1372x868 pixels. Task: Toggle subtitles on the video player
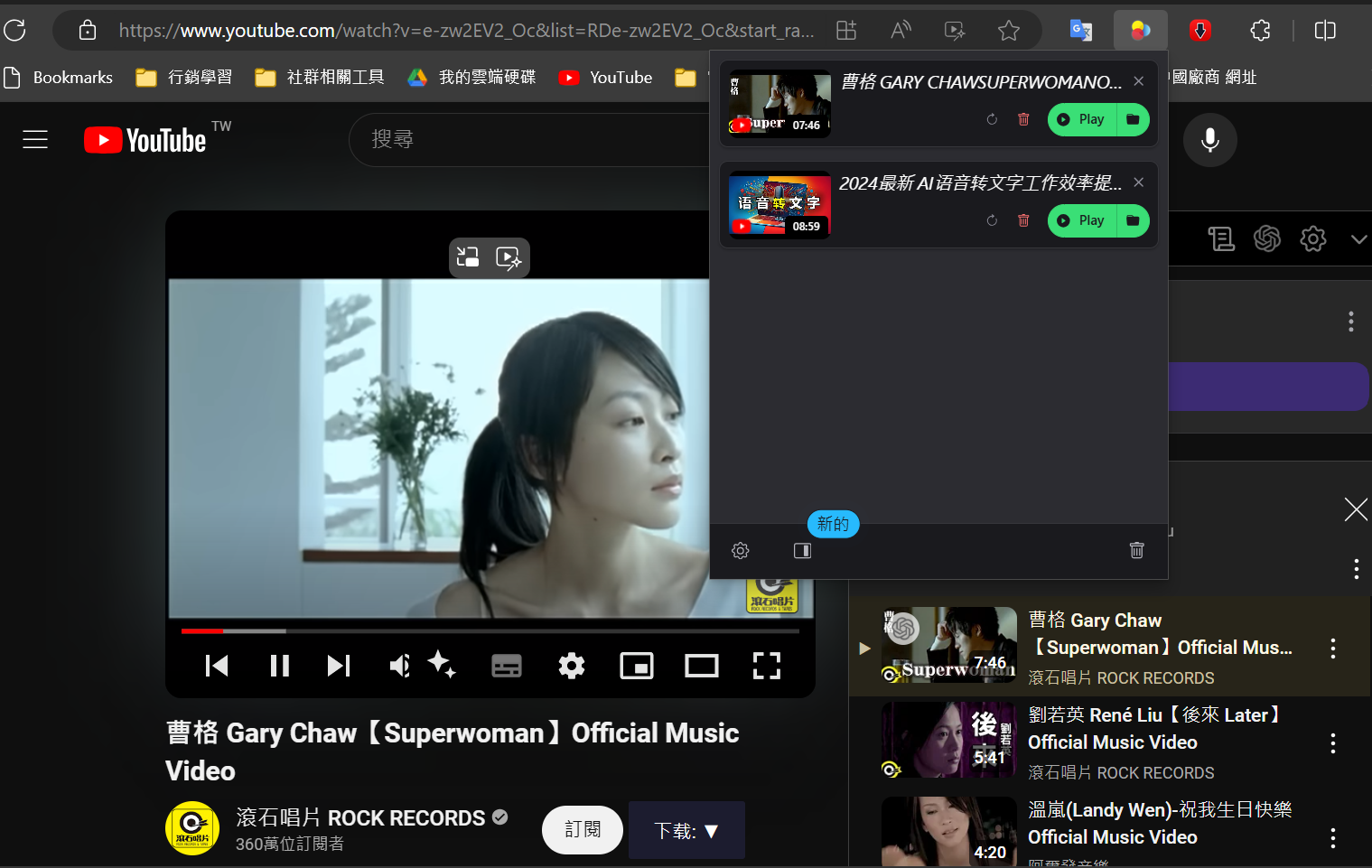pyautogui.click(x=506, y=667)
